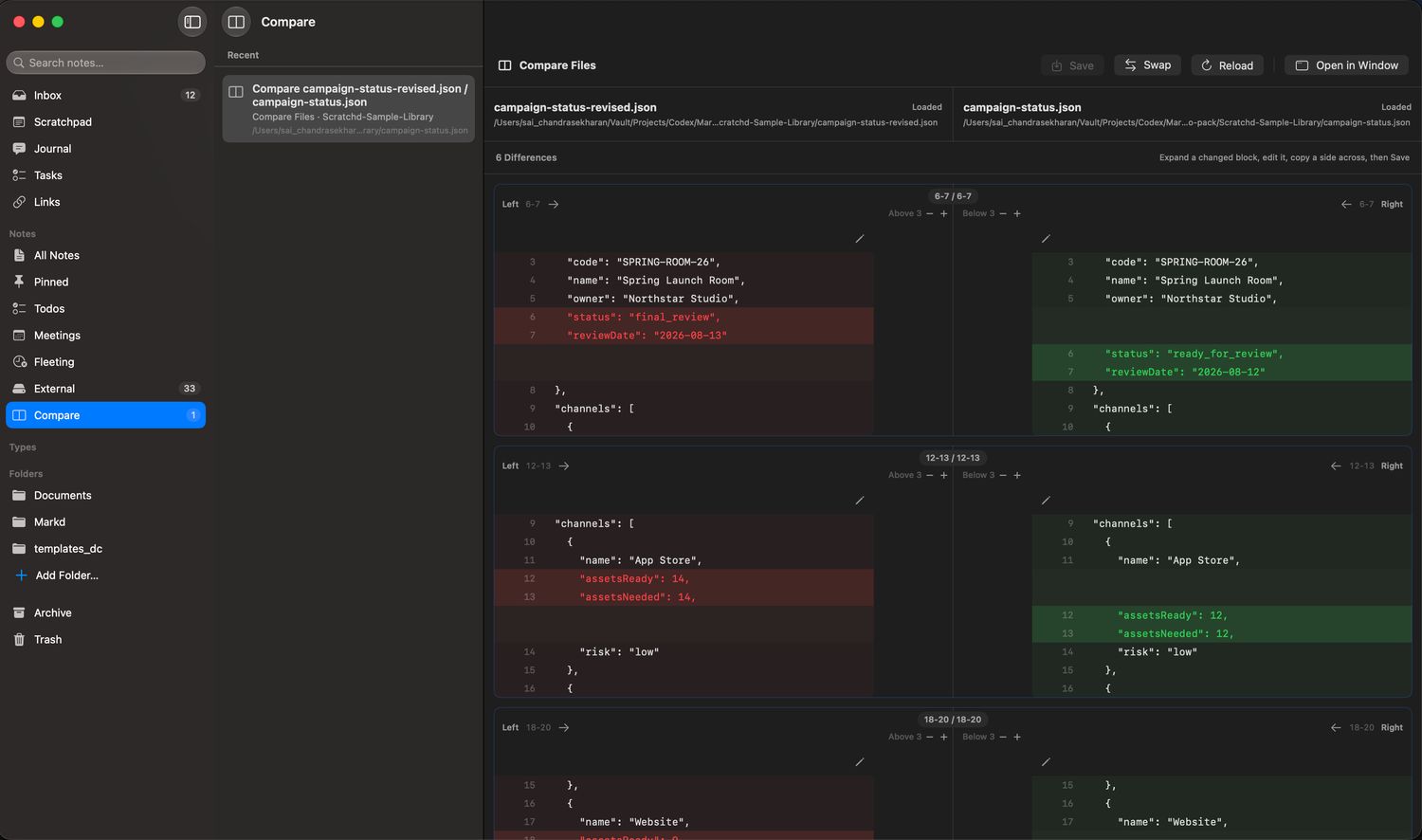Swap the compared files
Image resolution: width=1422 pixels, height=840 pixels.
coord(1147,65)
